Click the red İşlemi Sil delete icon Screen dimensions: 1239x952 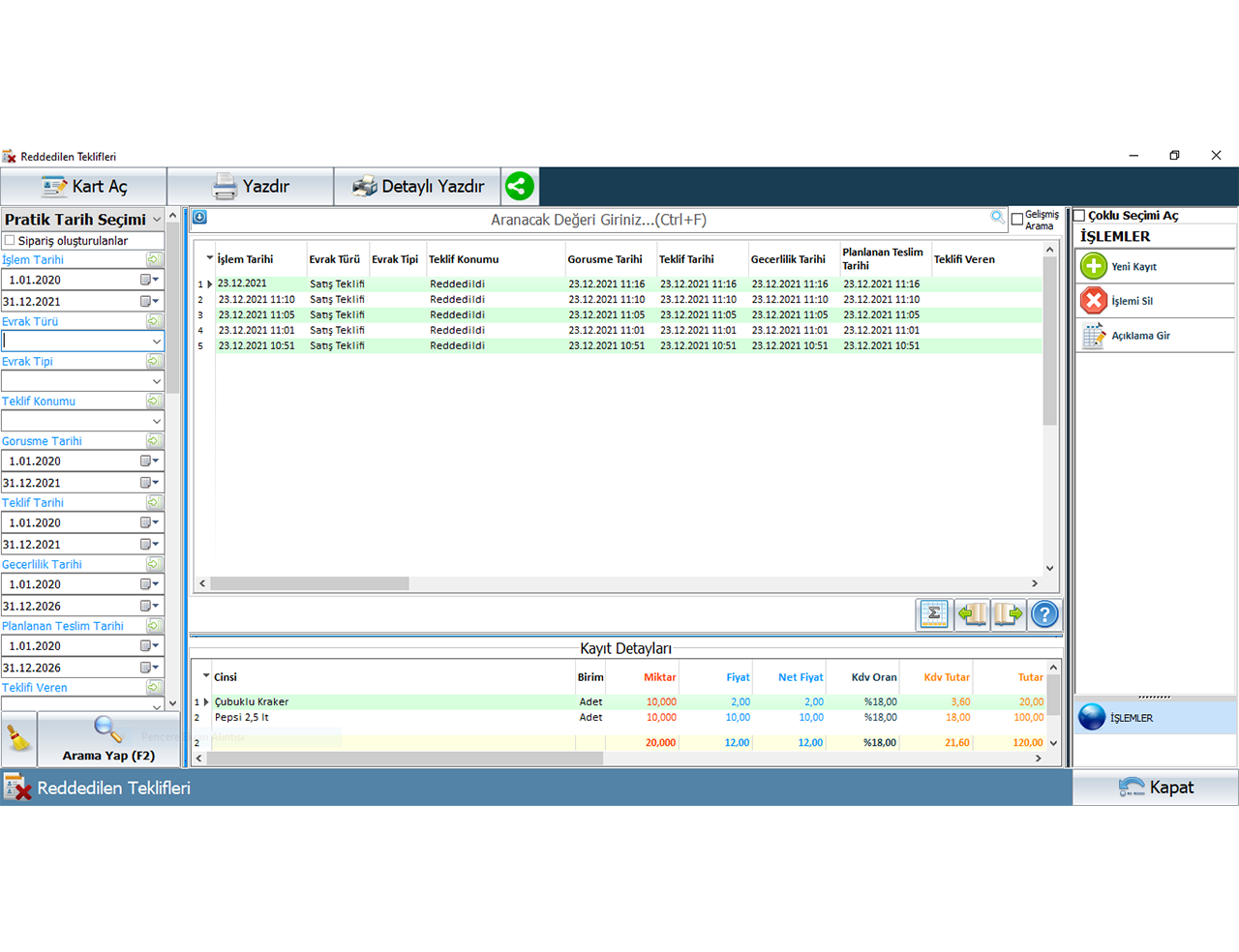1094,301
